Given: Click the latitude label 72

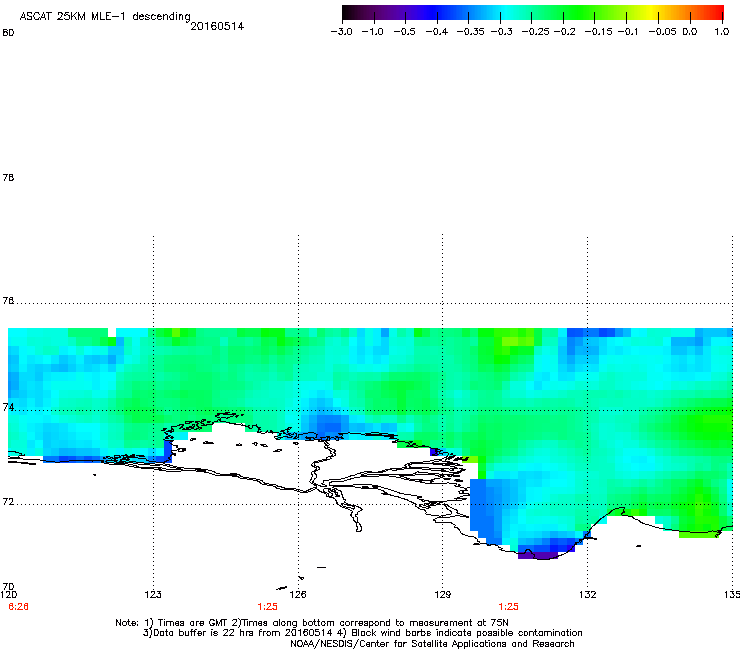Looking at the screenshot, I should [x=8, y=501].
